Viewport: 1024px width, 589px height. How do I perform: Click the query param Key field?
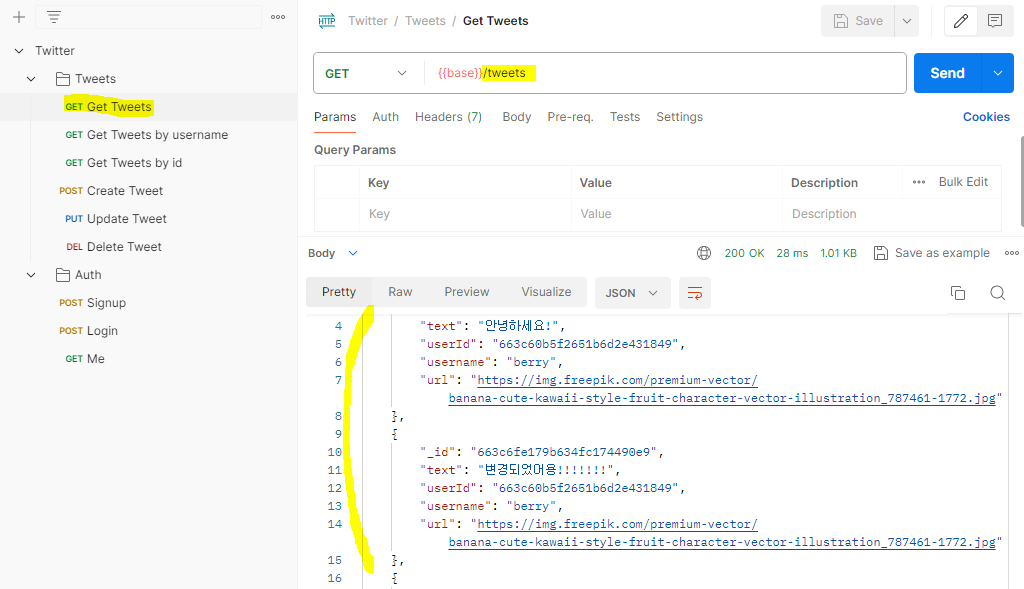(x=465, y=214)
